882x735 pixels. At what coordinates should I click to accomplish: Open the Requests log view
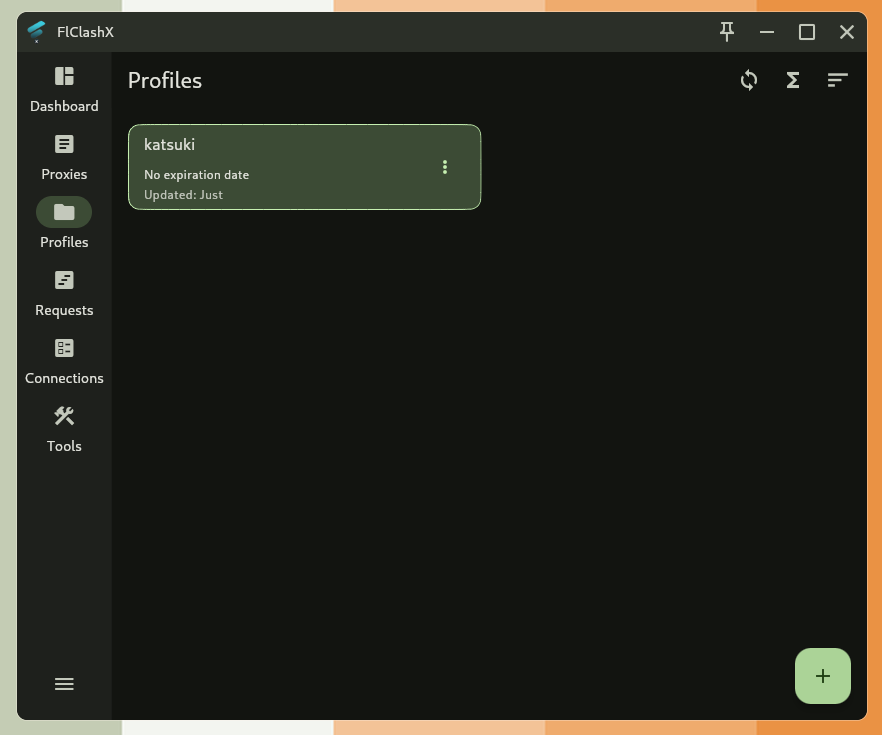click(64, 292)
